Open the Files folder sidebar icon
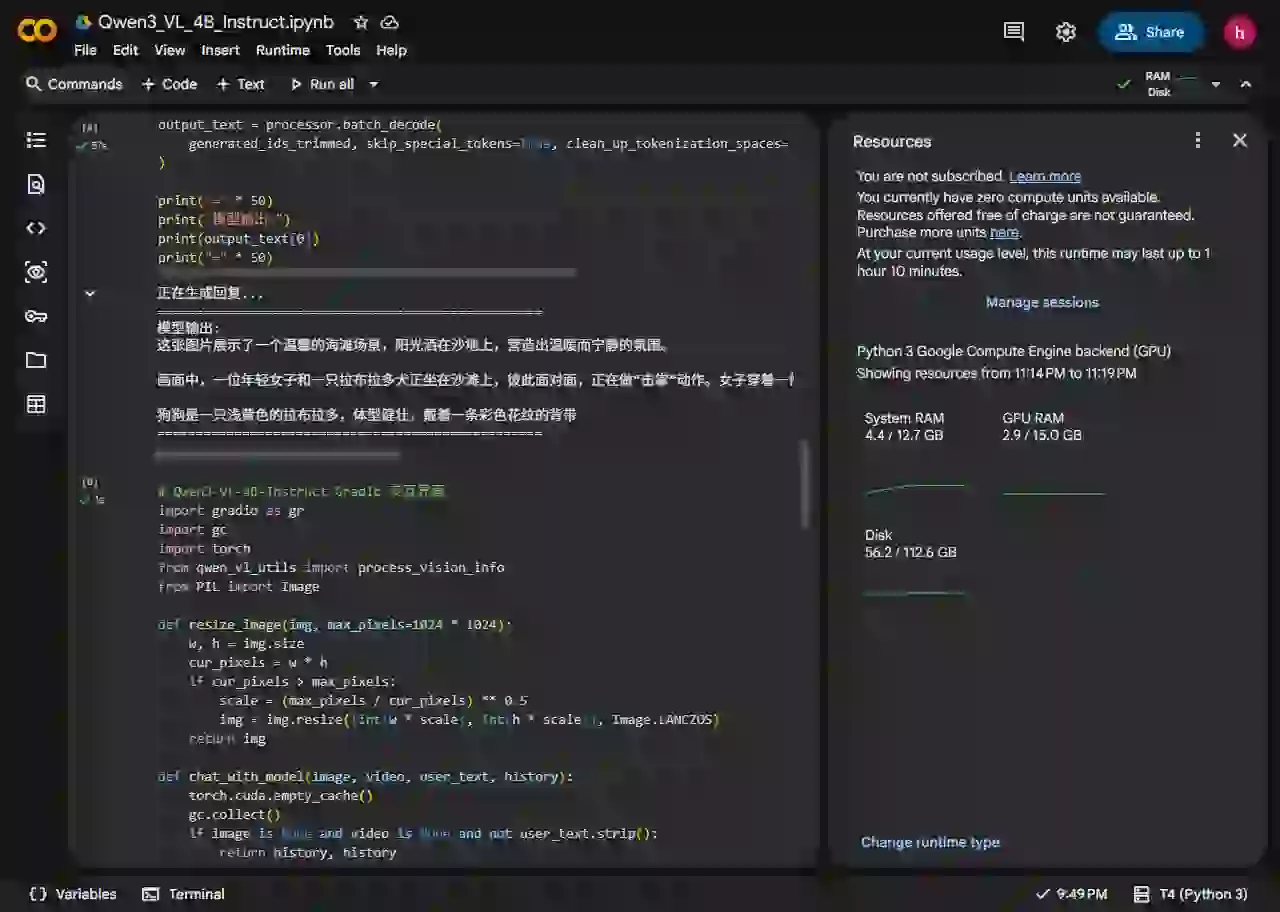This screenshot has width=1280, height=912. (x=36, y=360)
